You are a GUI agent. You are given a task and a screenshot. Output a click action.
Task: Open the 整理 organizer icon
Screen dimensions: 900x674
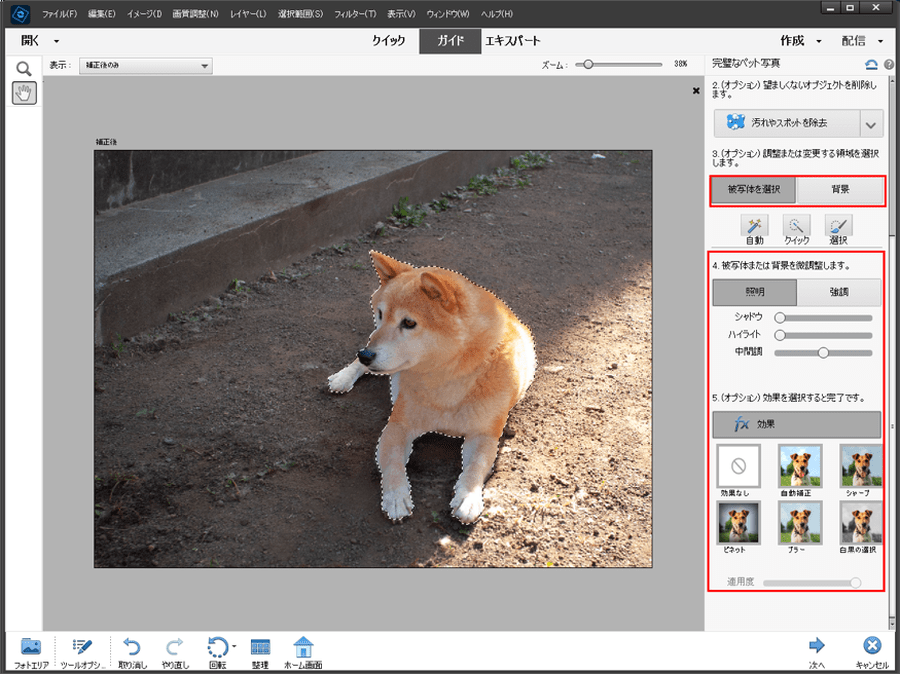260,647
